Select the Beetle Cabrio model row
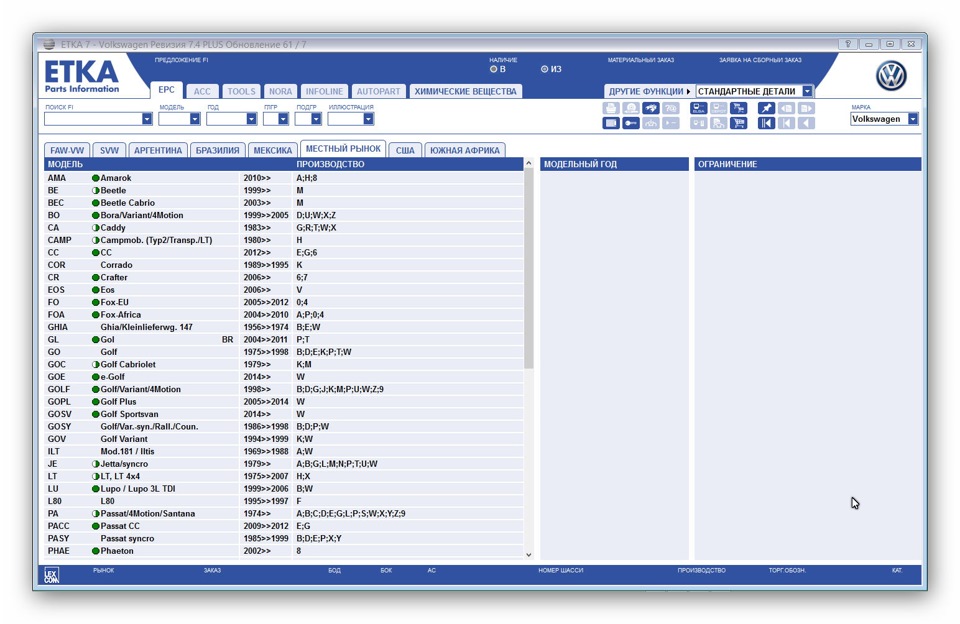Image resolution: width=960 pixels, height=624 pixels. (284, 203)
